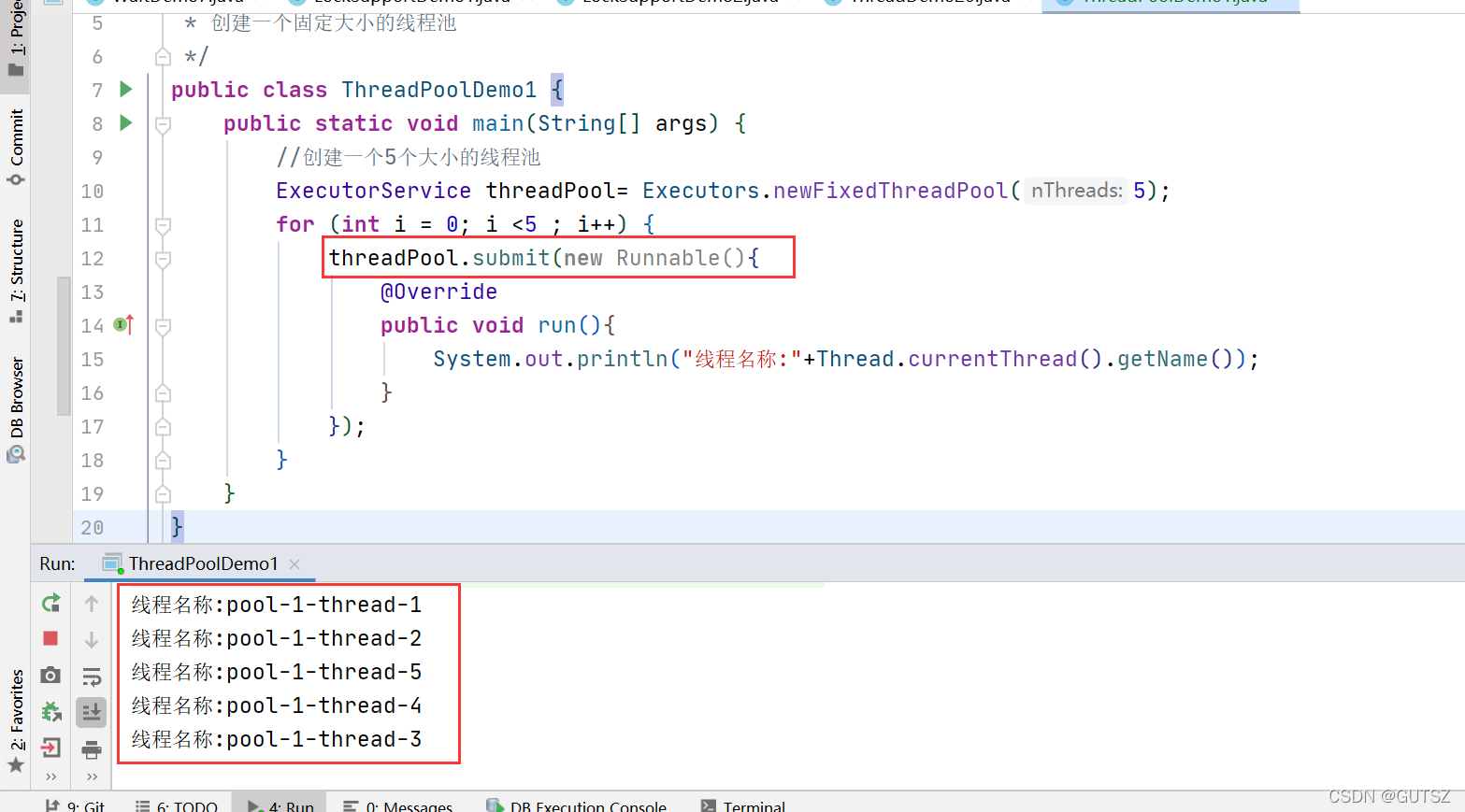The height and width of the screenshot is (812, 1465).
Task: Click the narrow grey scrollbar beside left strip
Action: coord(64,346)
